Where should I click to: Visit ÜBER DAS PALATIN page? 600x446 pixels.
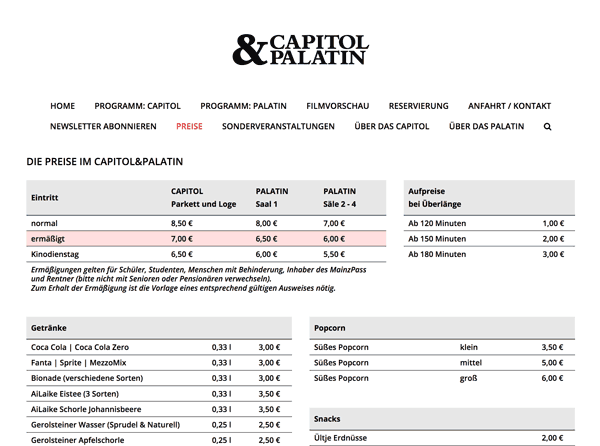pos(486,127)
